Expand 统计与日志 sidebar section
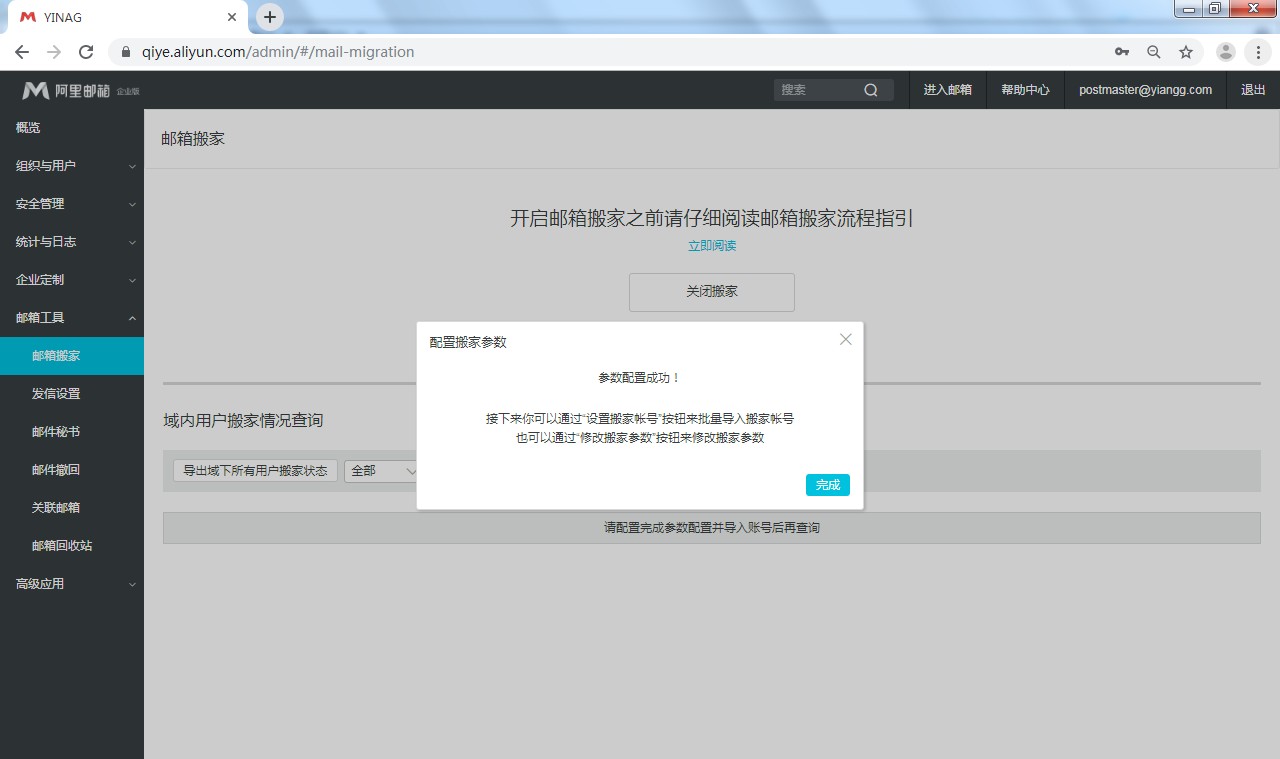Viewport: 1280px width, 759px height. [x=72, y=242]
